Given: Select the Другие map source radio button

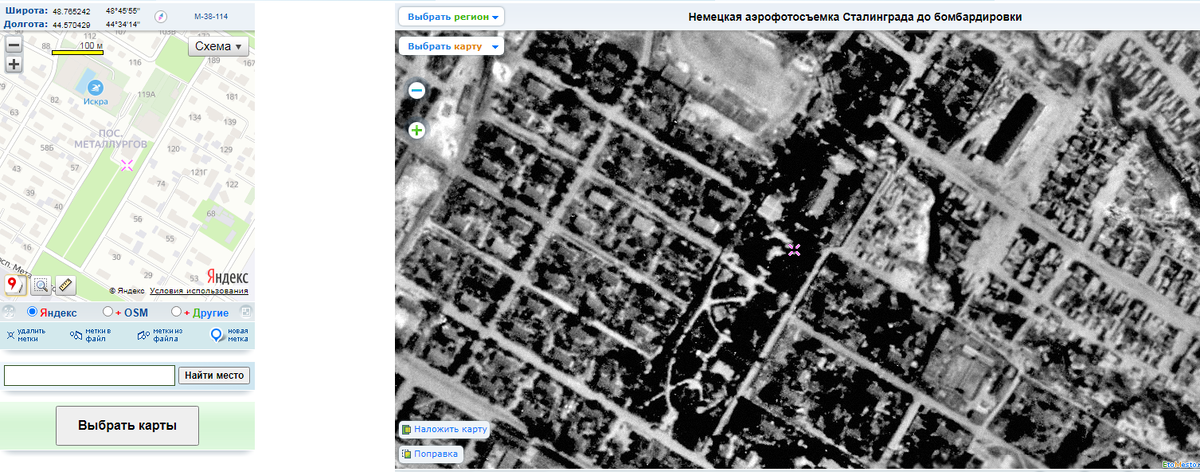Looking at the screenshot, I should click(x=177, y=312).
